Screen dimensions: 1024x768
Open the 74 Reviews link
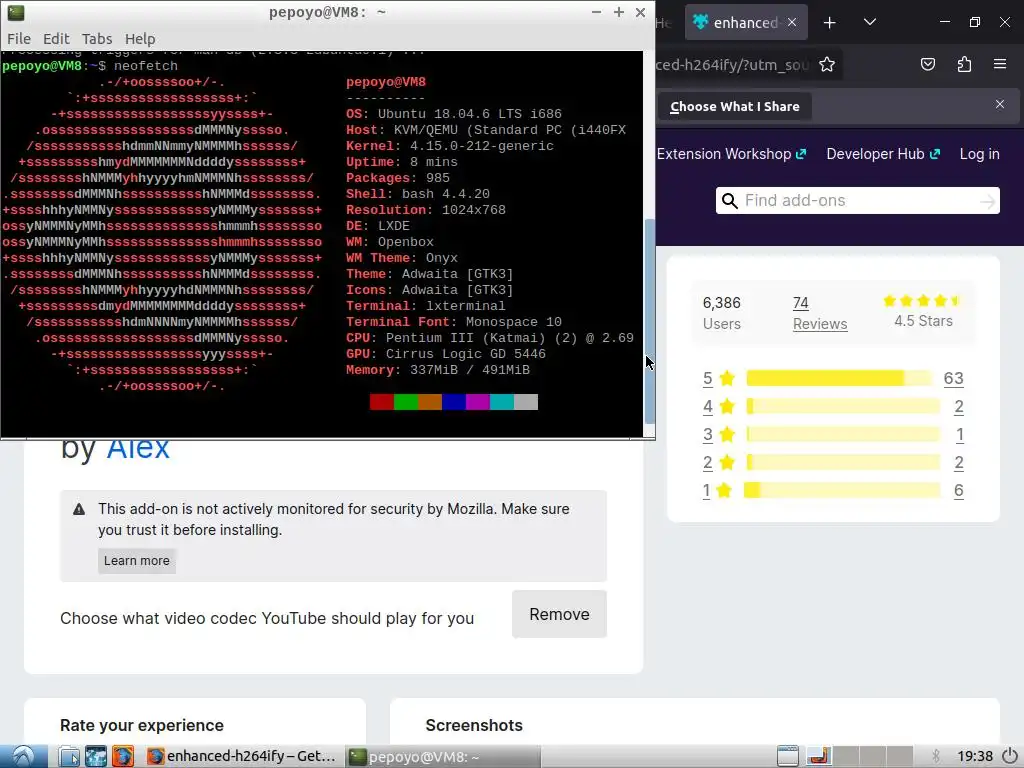coord(820,313)
